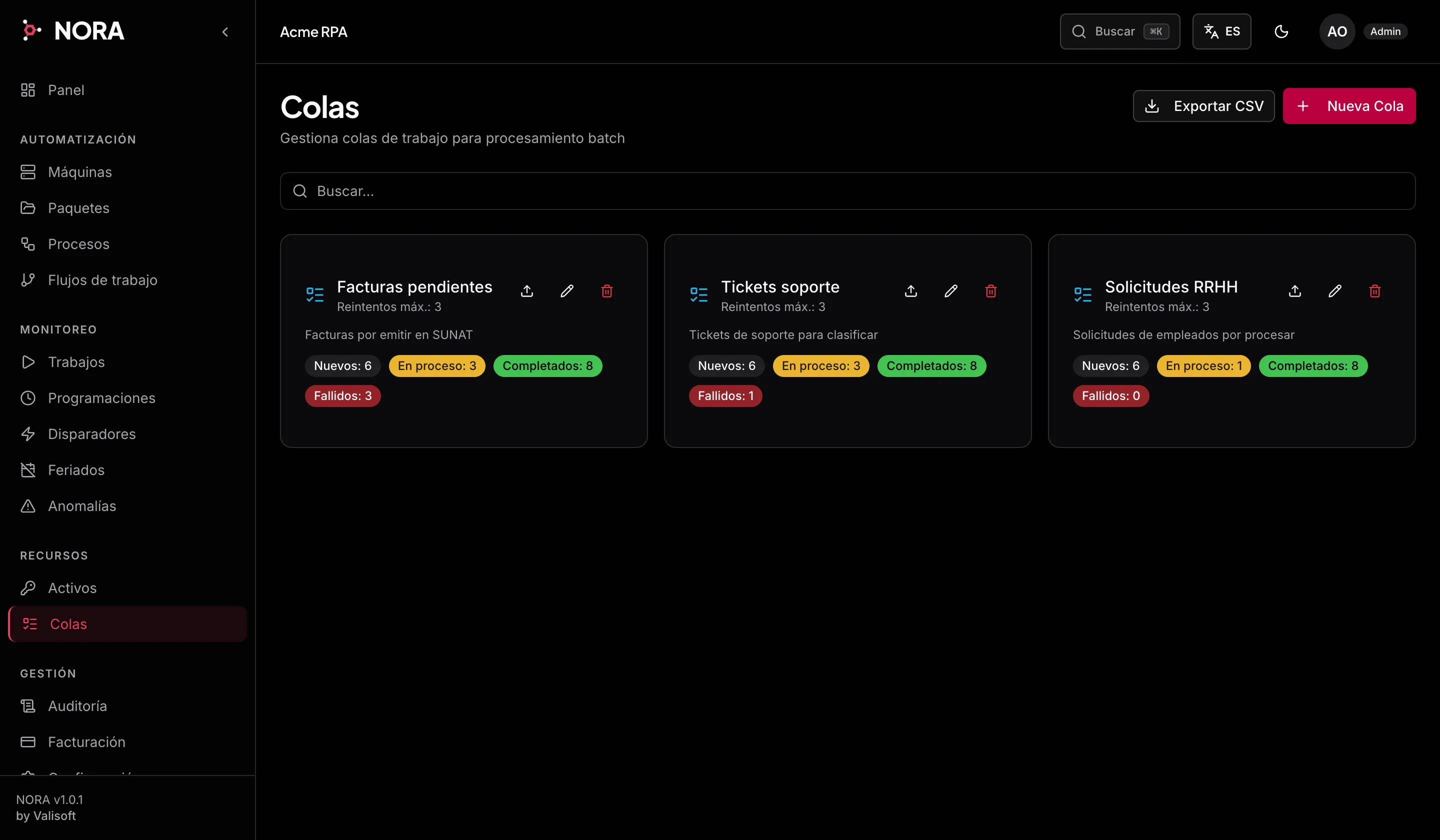Click Fallidos: 0 badge on Solicitudes RRHH

coord(1111,396)
